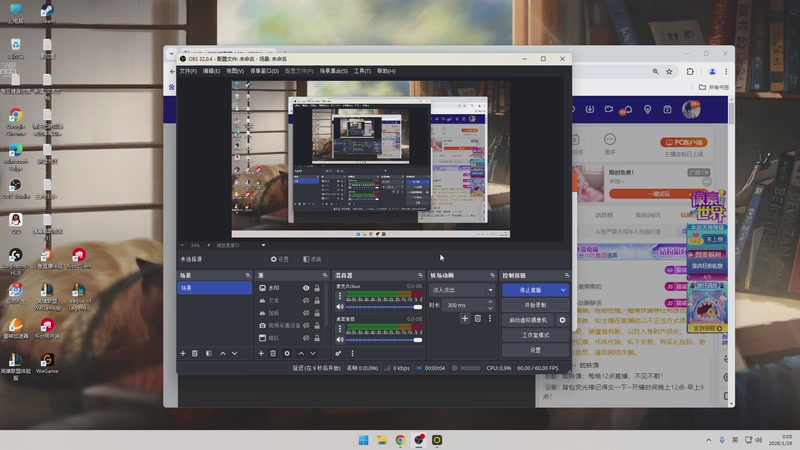The height and width of the screenshot is (450, 800).
Task: Open Chrome profile avatar icon
Action: 712,71
